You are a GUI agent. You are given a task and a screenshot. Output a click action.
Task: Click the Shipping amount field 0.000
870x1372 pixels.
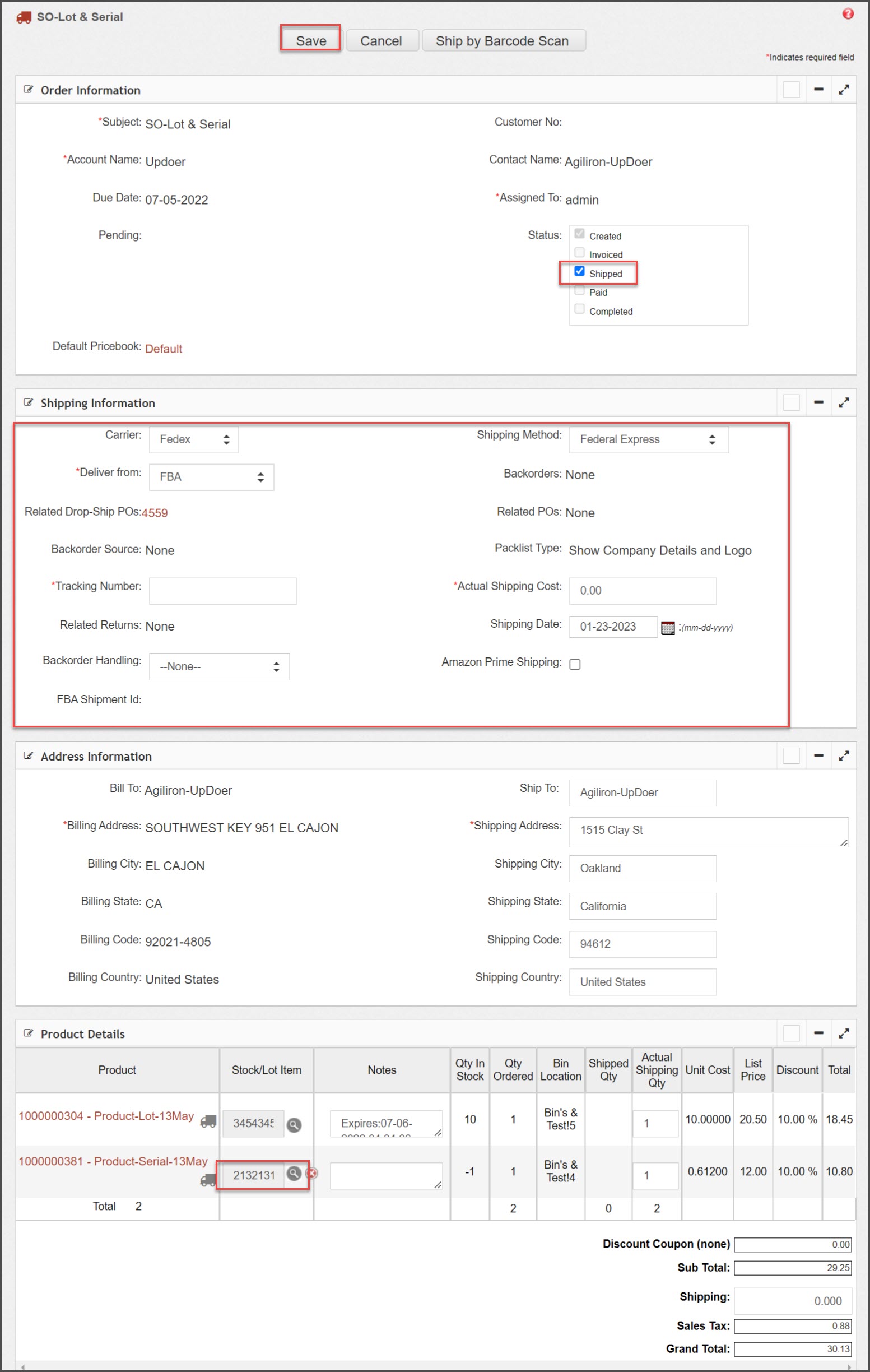[793, 1301]
